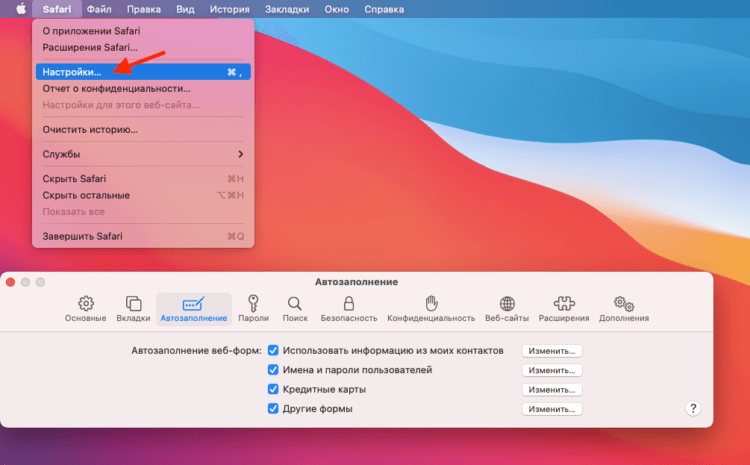The width and height of the screenshot is (750, 465).
Task: Click Изменить… for Имена и пароли
Action: point(552,370)
